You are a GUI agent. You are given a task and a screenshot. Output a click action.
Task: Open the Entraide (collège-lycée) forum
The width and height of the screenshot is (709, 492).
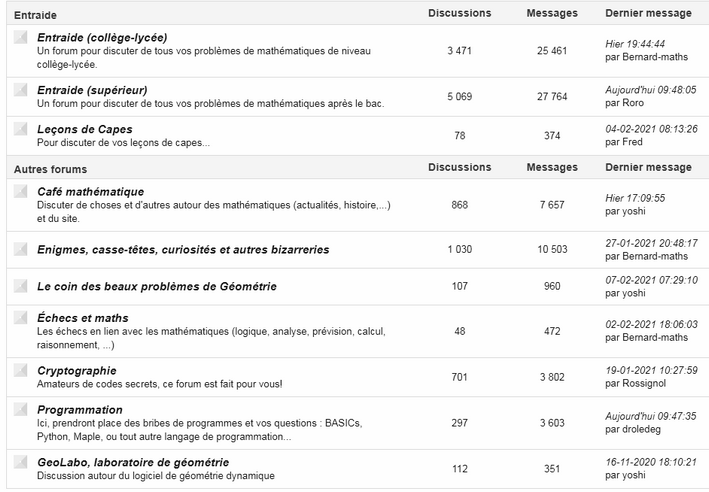[102, 38]
